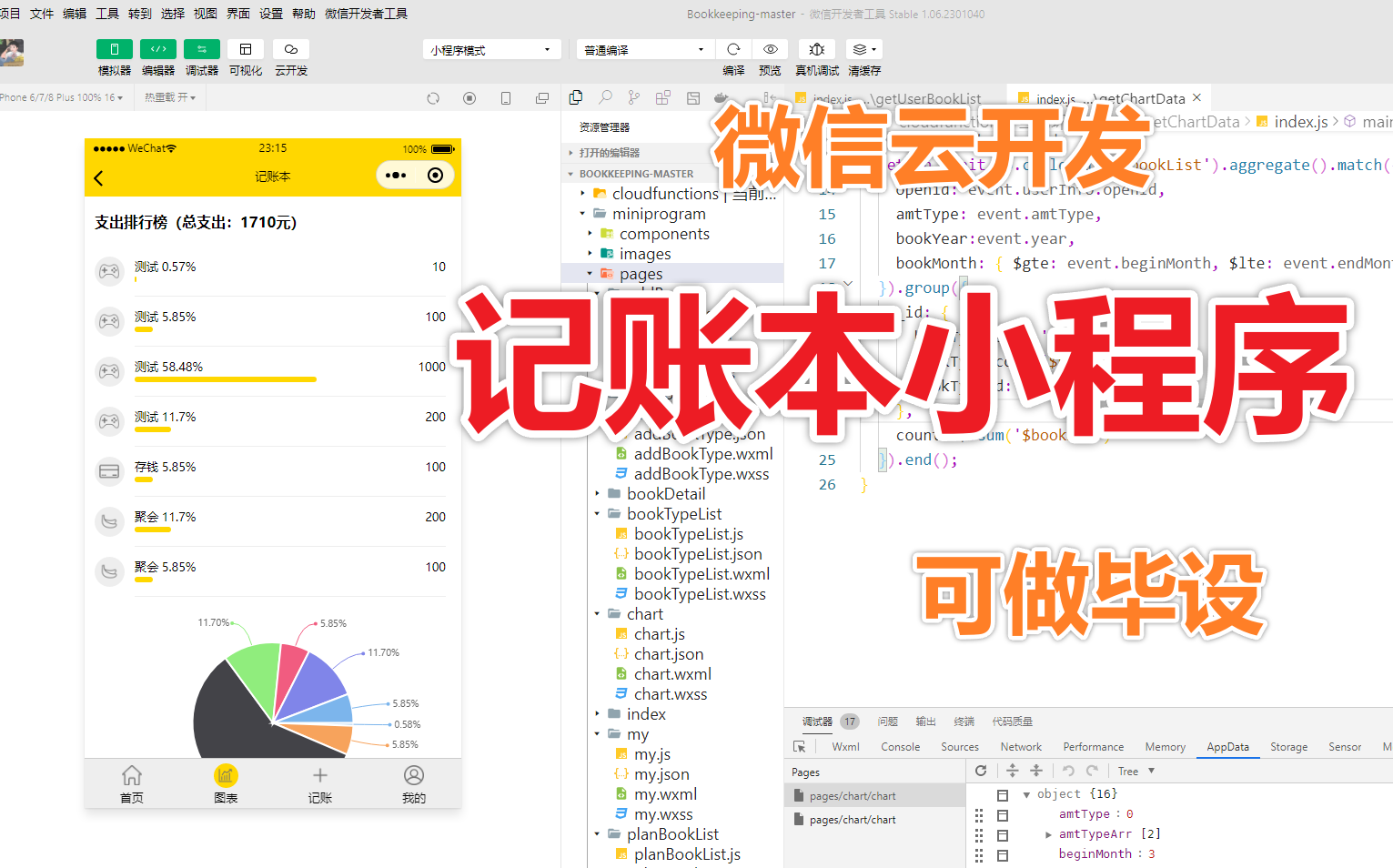Image resolution: width=1393 pixels, height=868 pixels.
Task: Open bookTypeList.js file
Action: (x=689, y=534)
